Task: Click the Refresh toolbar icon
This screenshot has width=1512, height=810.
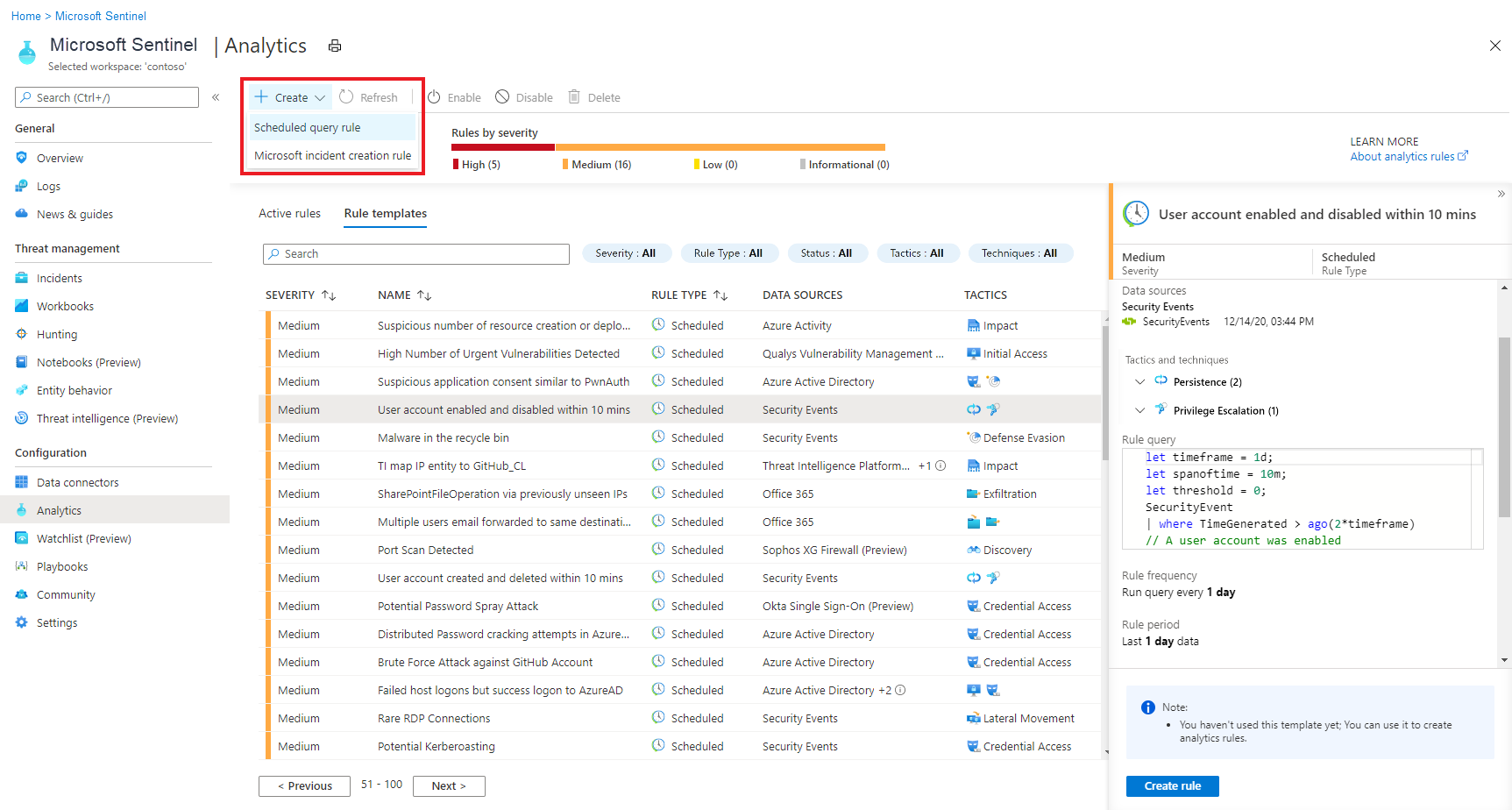Action: click(346, 97)
